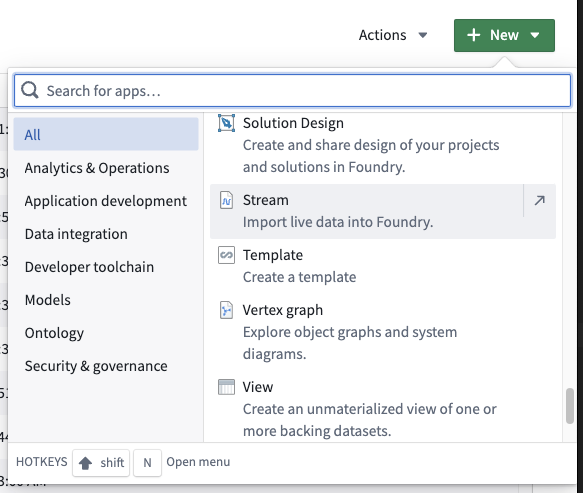Select the Models category
583x493 pixels.
pyautogui.click(x=106, y=300)
